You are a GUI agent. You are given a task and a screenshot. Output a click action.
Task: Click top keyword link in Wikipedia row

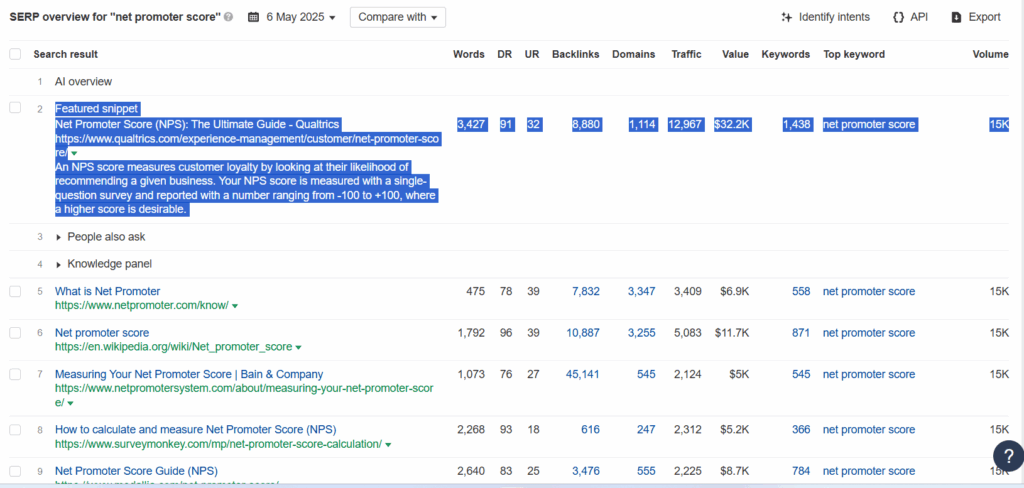pyautogui.click(x=869, y=333)
